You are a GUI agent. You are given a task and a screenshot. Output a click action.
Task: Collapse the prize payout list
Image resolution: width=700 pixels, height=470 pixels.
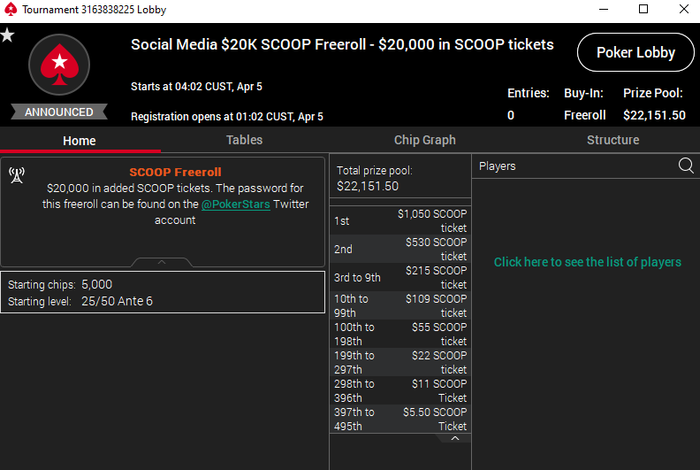click(455, 438)
